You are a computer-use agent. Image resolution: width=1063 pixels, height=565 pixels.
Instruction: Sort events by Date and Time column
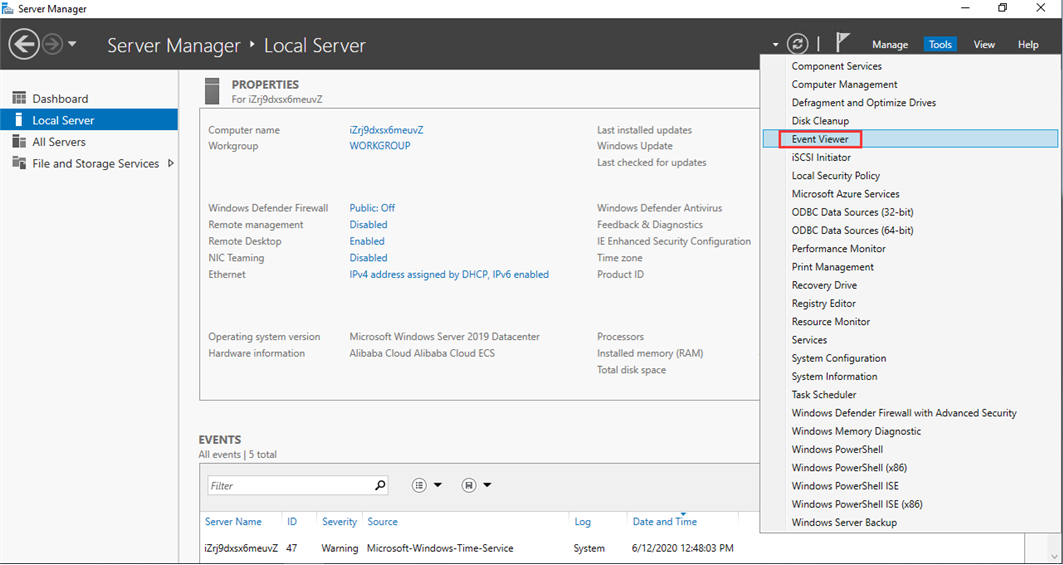664,522
